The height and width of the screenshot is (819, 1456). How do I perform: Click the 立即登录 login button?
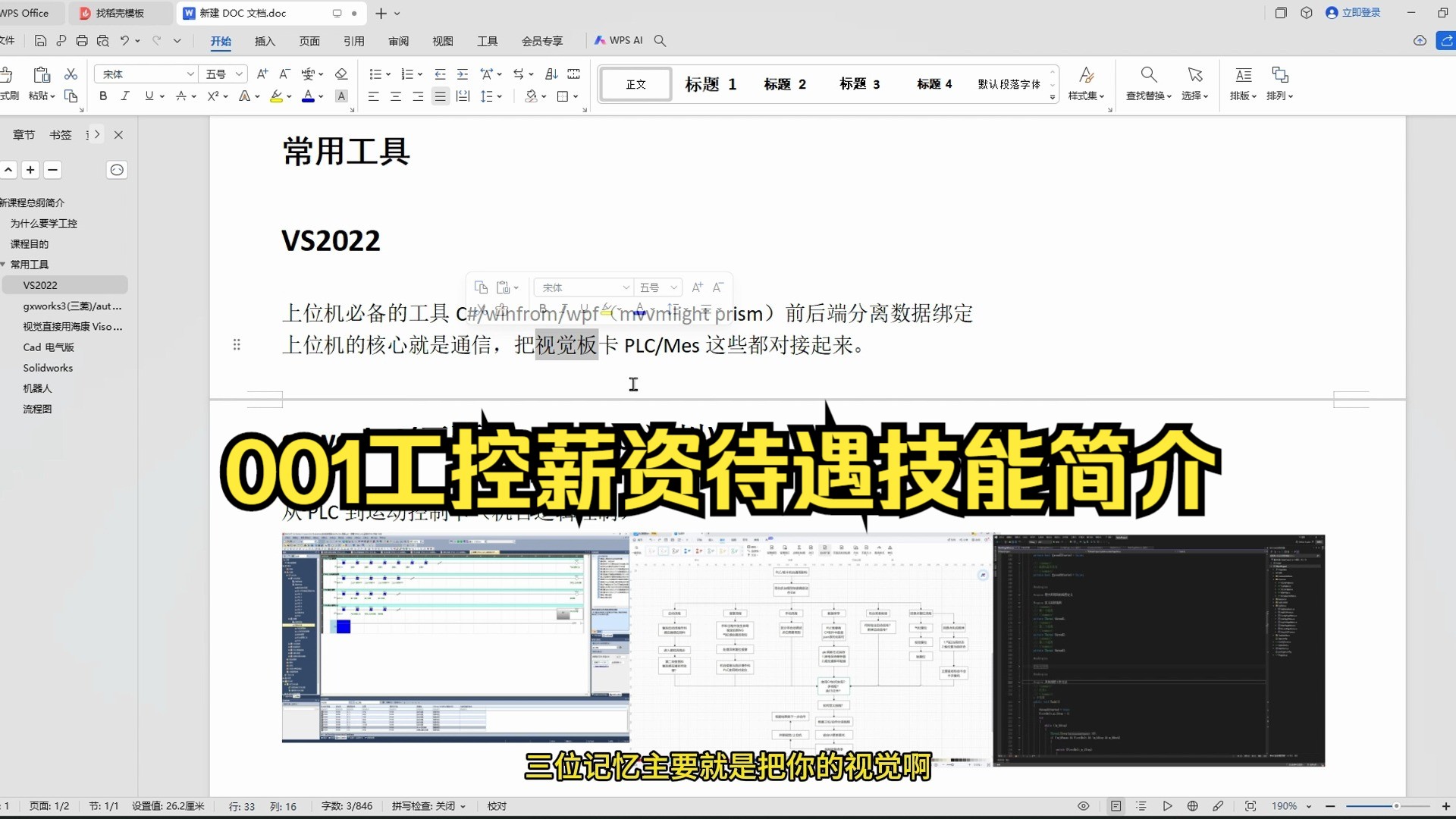pos(1353,13)
